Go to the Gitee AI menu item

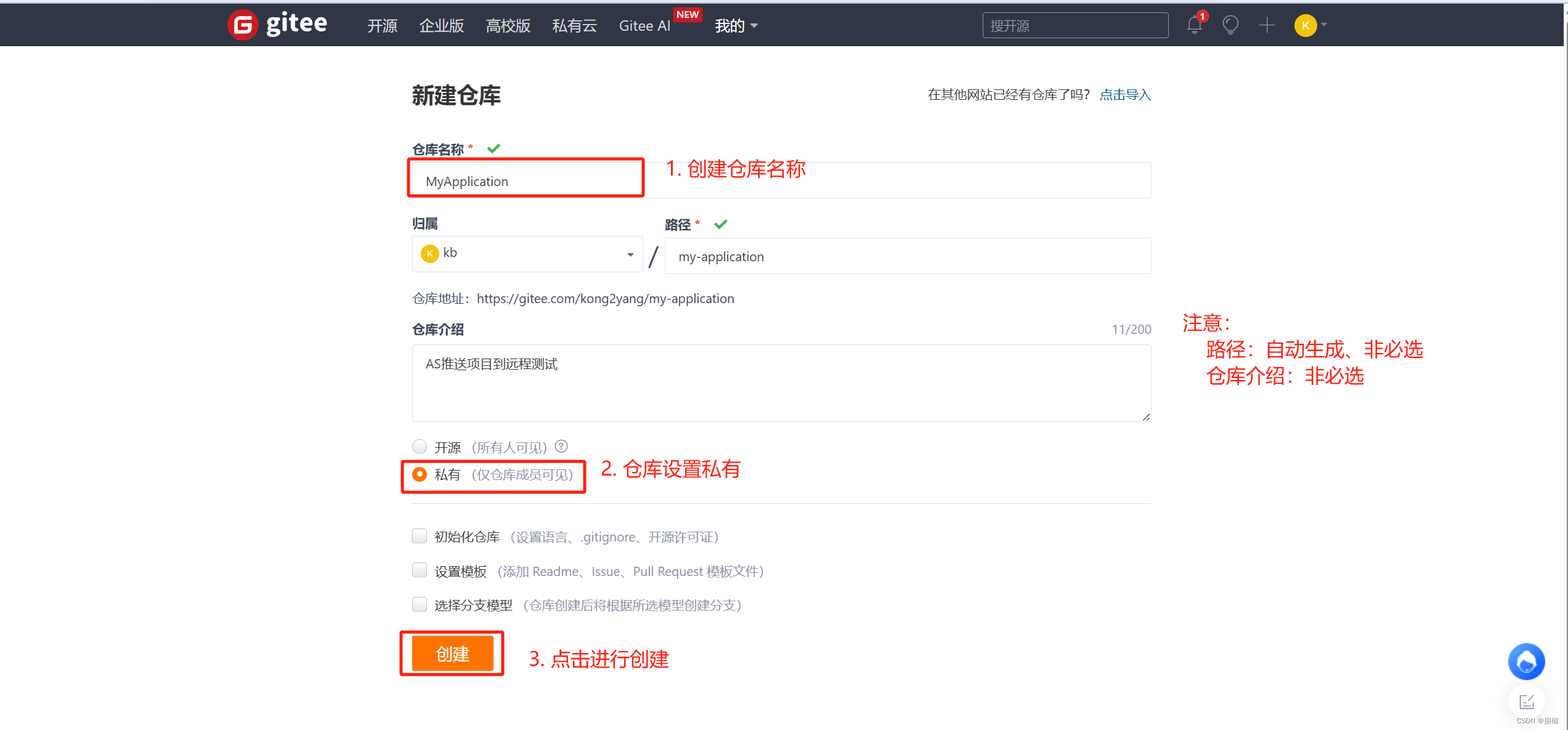click(644, 26)
